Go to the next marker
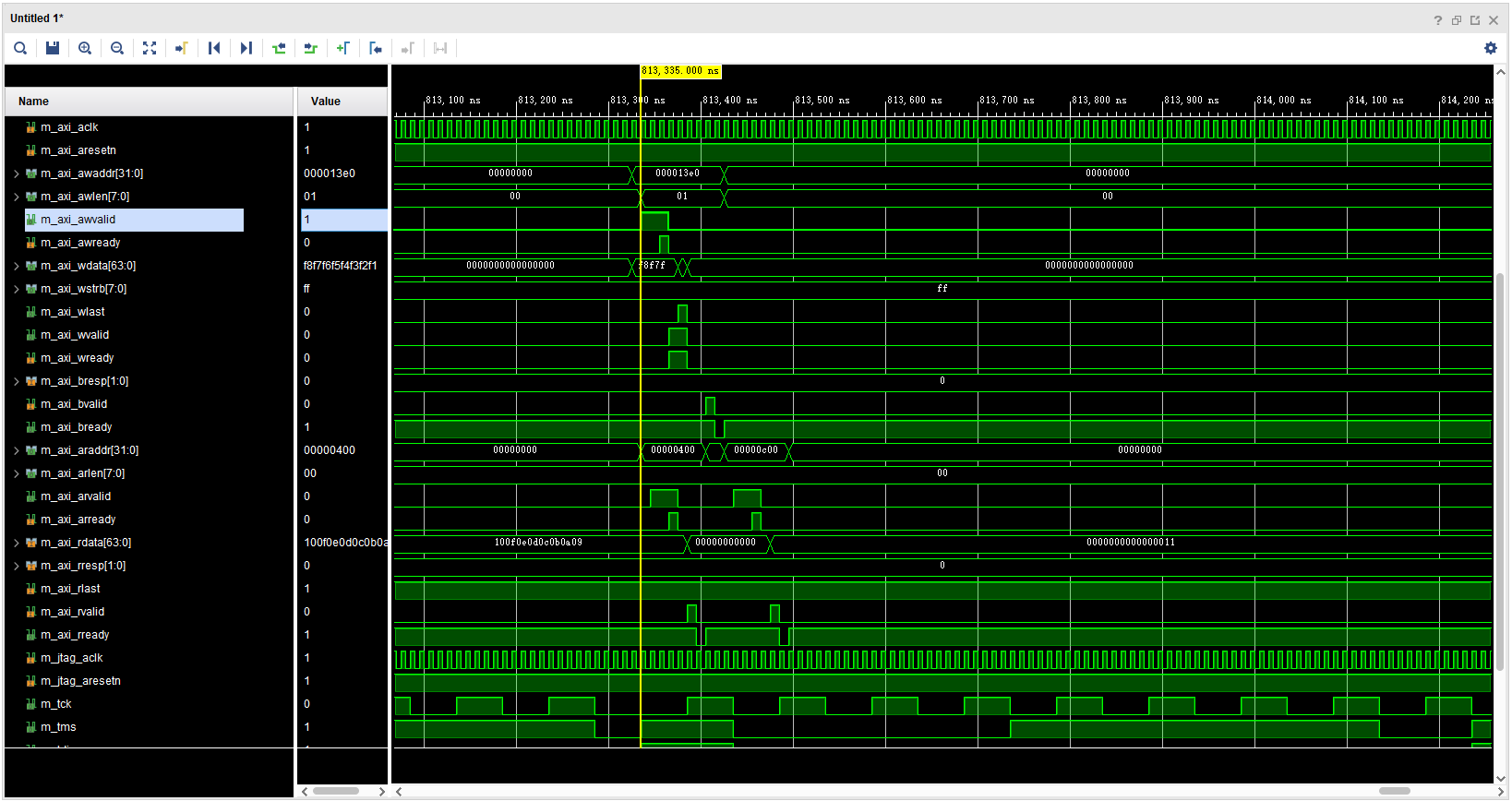The height and width of the screenshot is (801, 1512). (408, 48)
